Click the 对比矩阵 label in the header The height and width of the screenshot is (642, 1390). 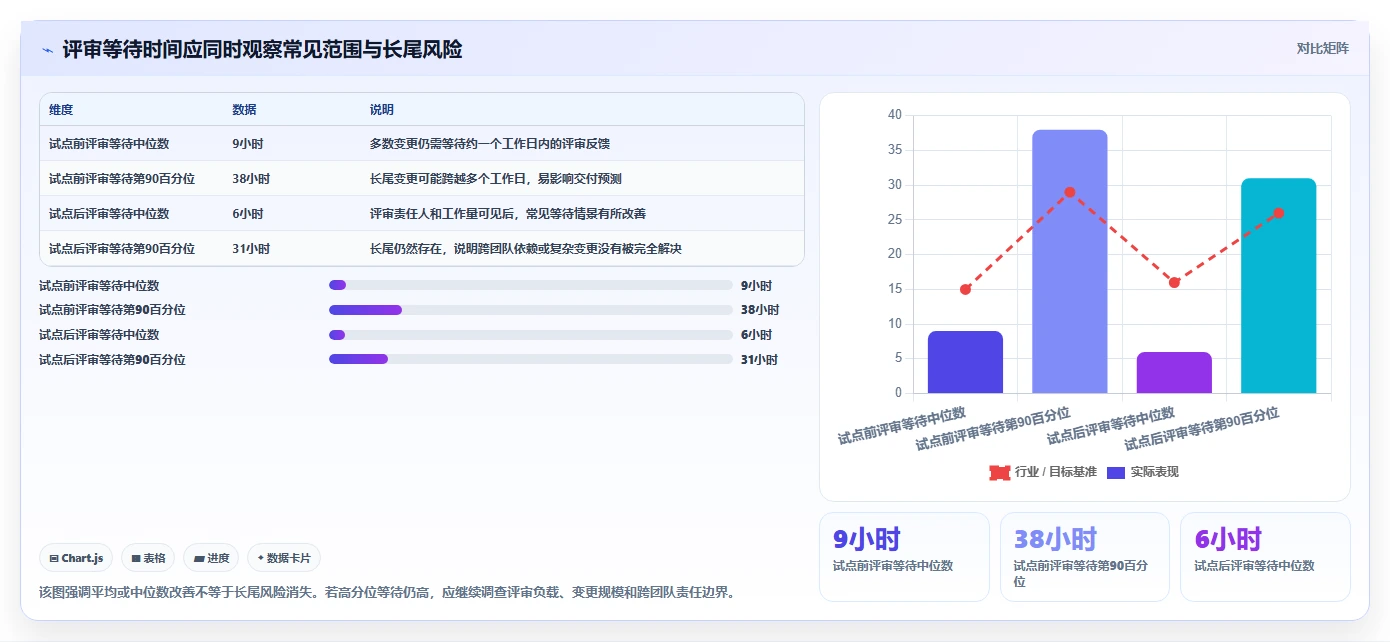coord(1322,48)
